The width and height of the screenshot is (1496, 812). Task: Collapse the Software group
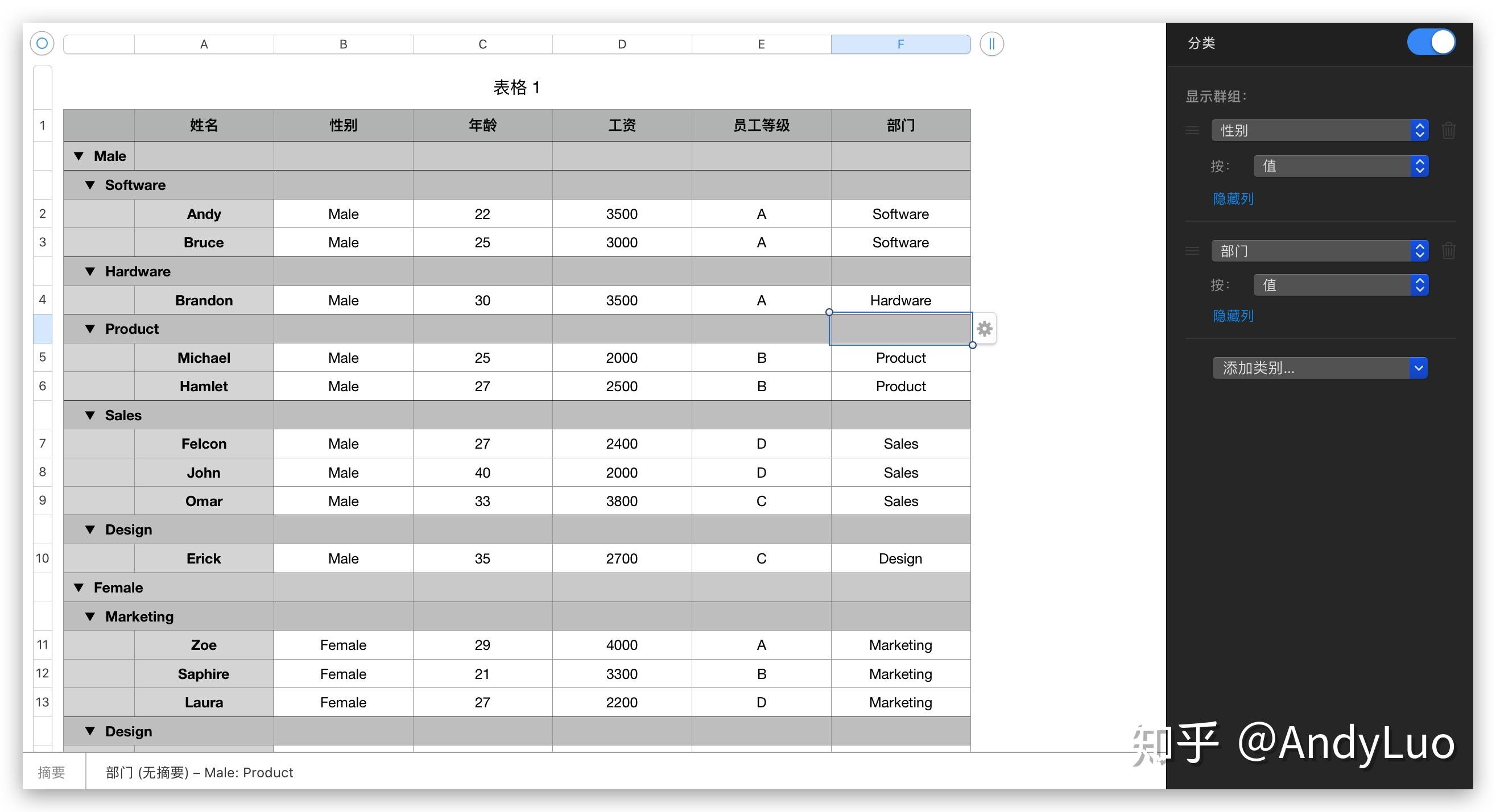click(x=90, y=185)
